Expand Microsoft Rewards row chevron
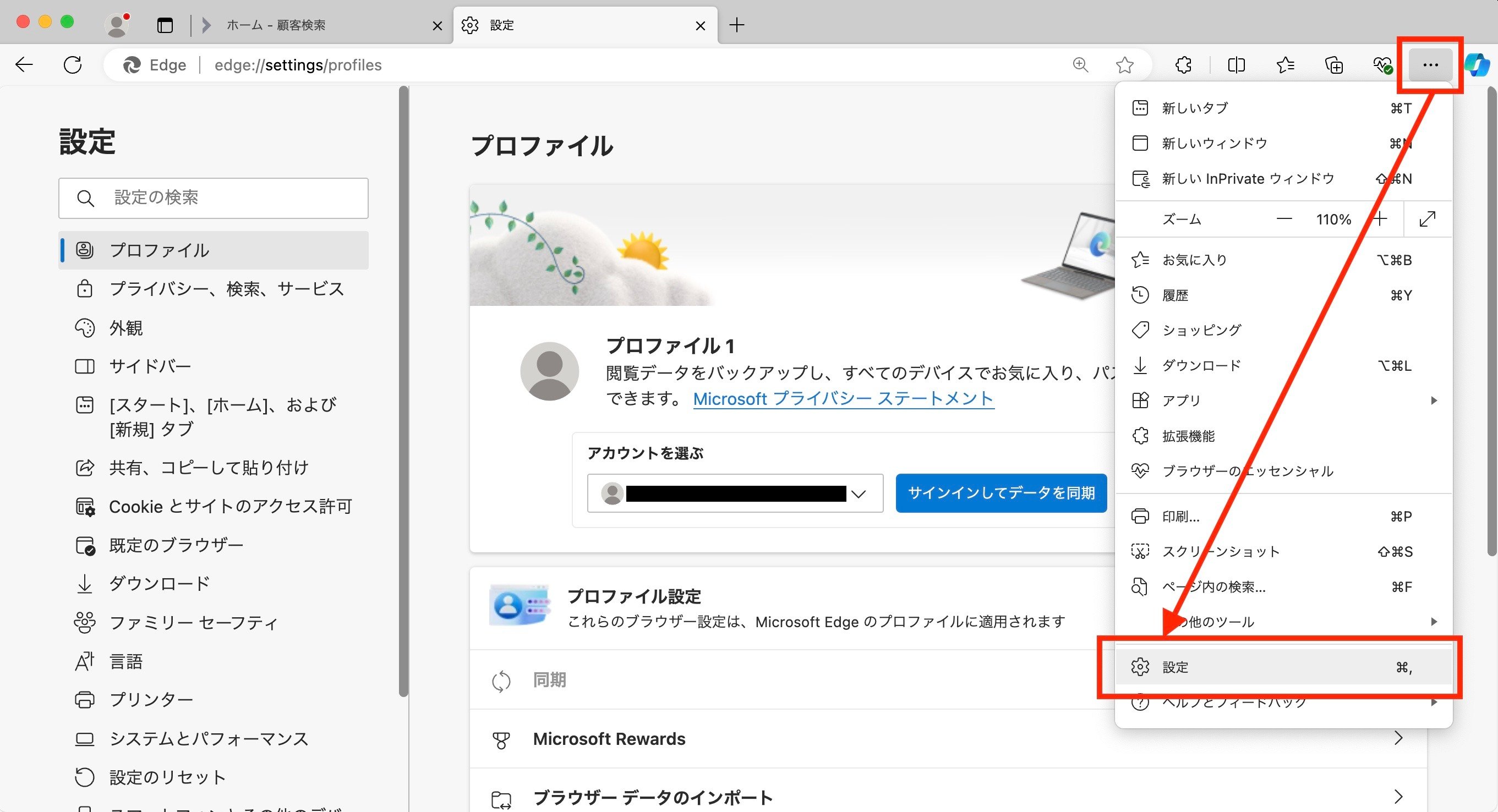The width and height of the screenshot is (1498, 812). (x=1398, y=738)
